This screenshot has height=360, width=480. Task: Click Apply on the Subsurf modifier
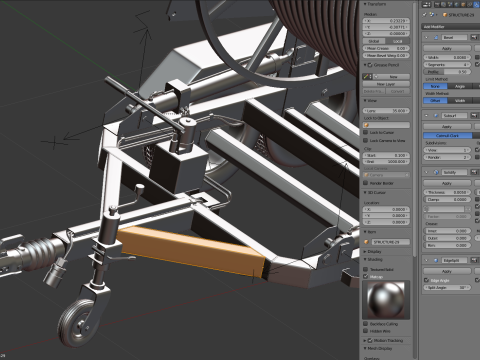tap(447, 127)
